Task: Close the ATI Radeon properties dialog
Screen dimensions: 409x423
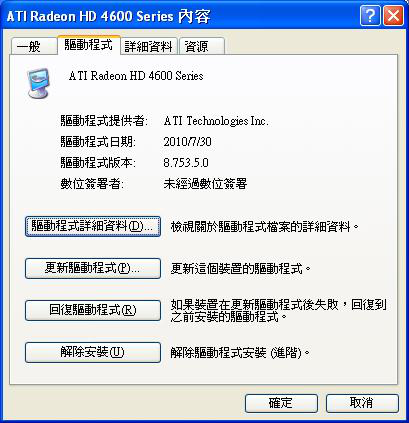Action: tap(393, 16)
